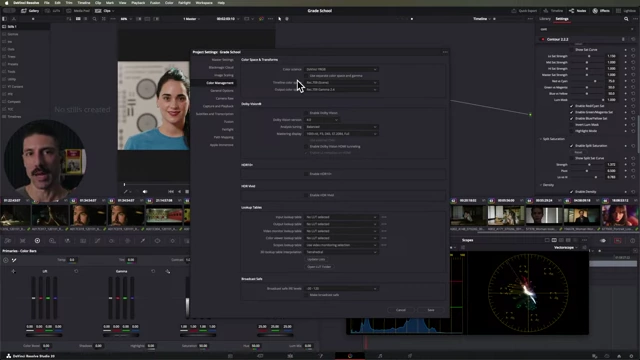
Task: Open the Input lookup table dropdown
Action: (341, 217)
